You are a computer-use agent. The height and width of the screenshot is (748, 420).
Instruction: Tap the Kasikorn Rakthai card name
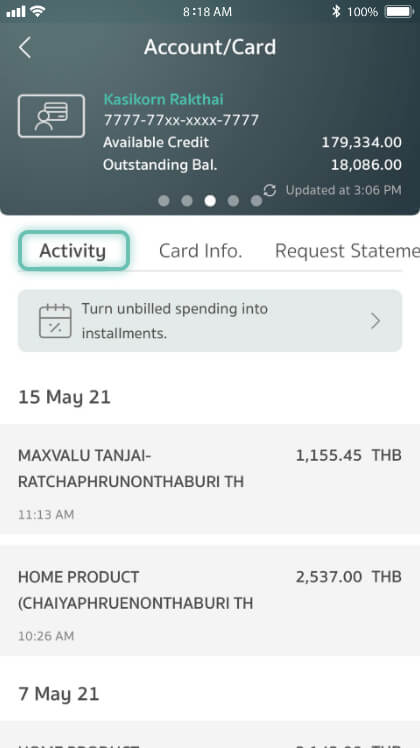163,99
